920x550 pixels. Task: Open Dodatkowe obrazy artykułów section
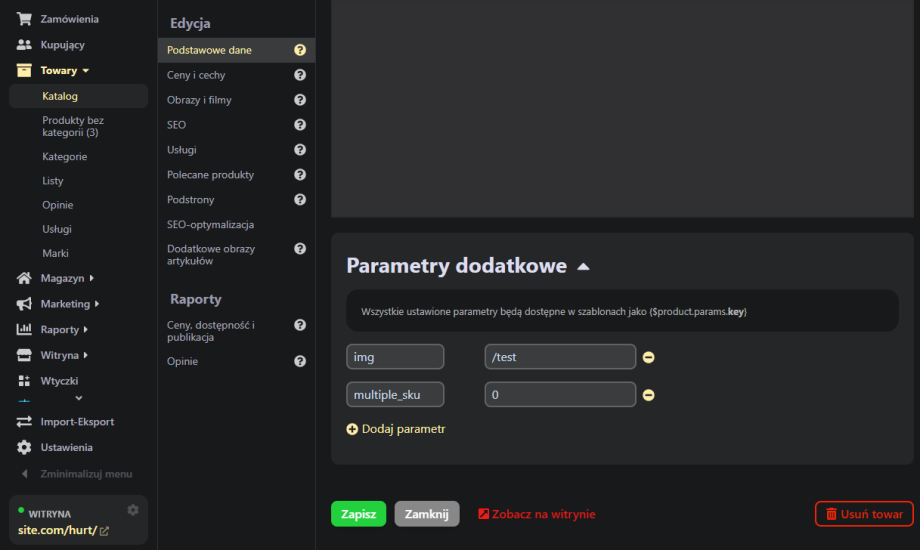pos(211,255)
